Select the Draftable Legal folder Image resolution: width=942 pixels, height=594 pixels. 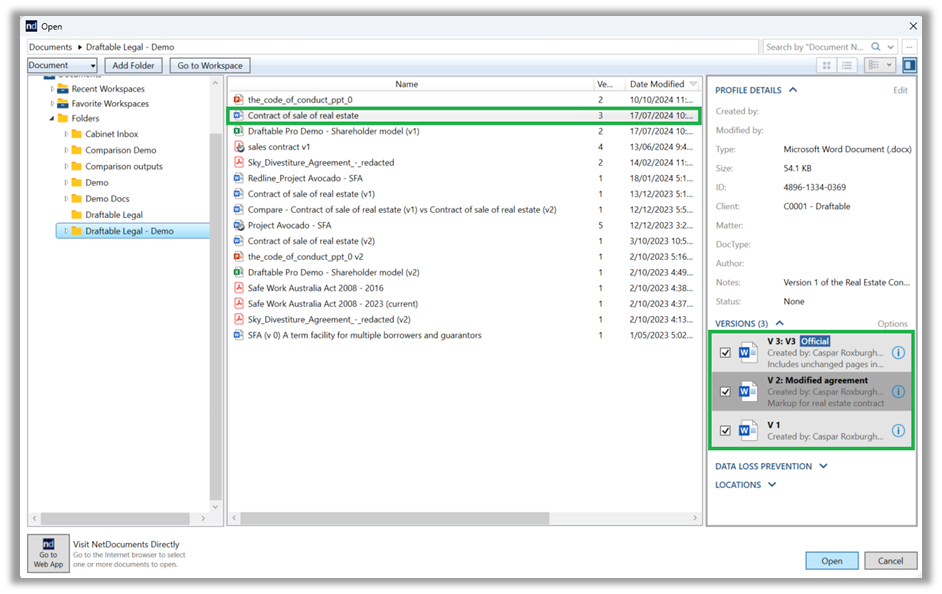pos(114,214)
